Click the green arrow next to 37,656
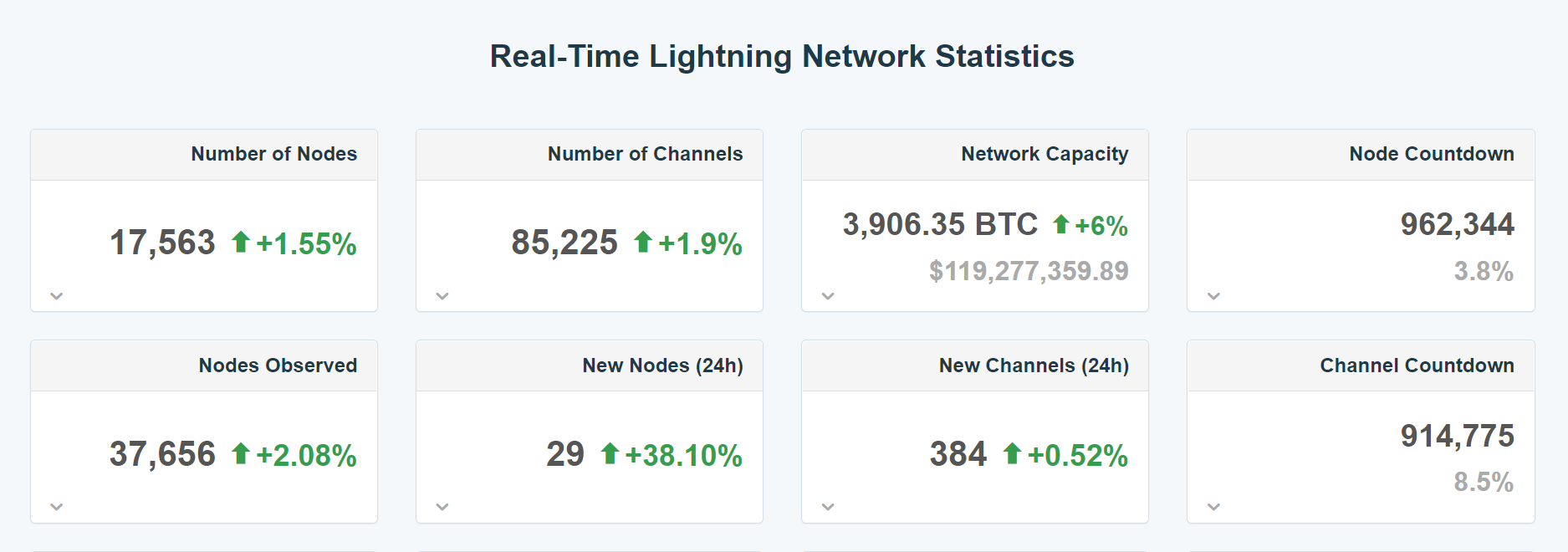 [241, 453]
